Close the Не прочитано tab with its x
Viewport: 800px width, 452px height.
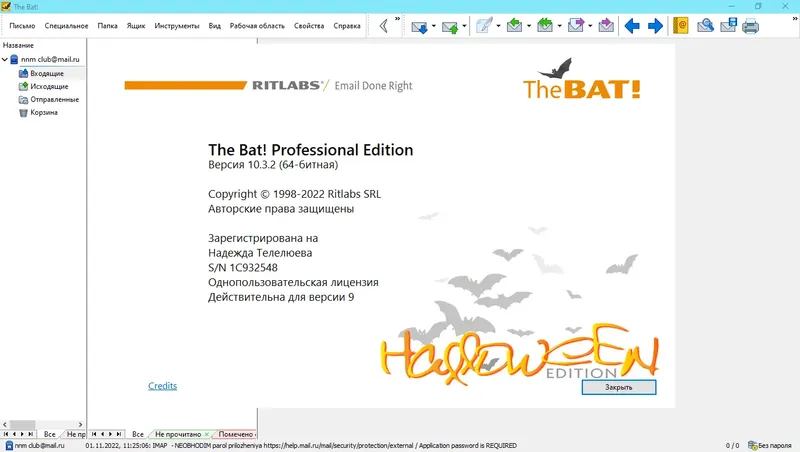click(x=207, y=434)
